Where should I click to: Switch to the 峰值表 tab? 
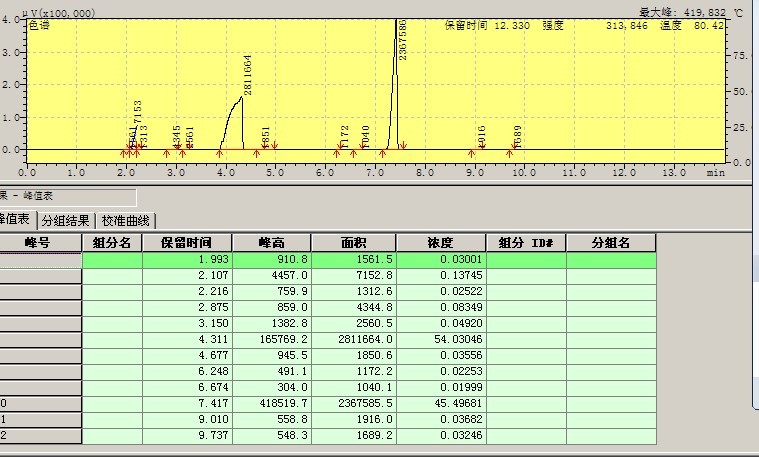pos(17,220)
